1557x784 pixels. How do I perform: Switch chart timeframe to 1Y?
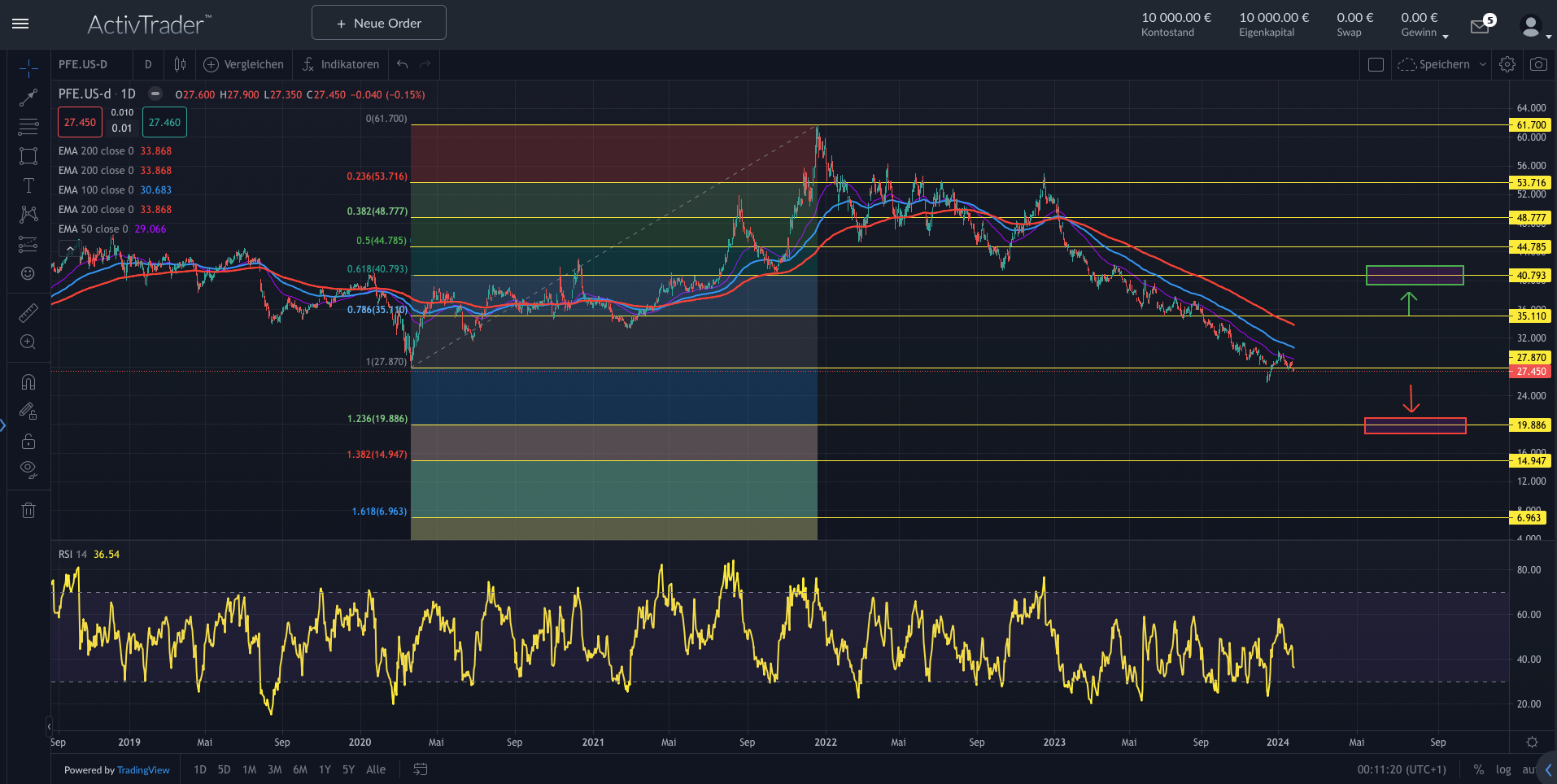pos(325,769)
